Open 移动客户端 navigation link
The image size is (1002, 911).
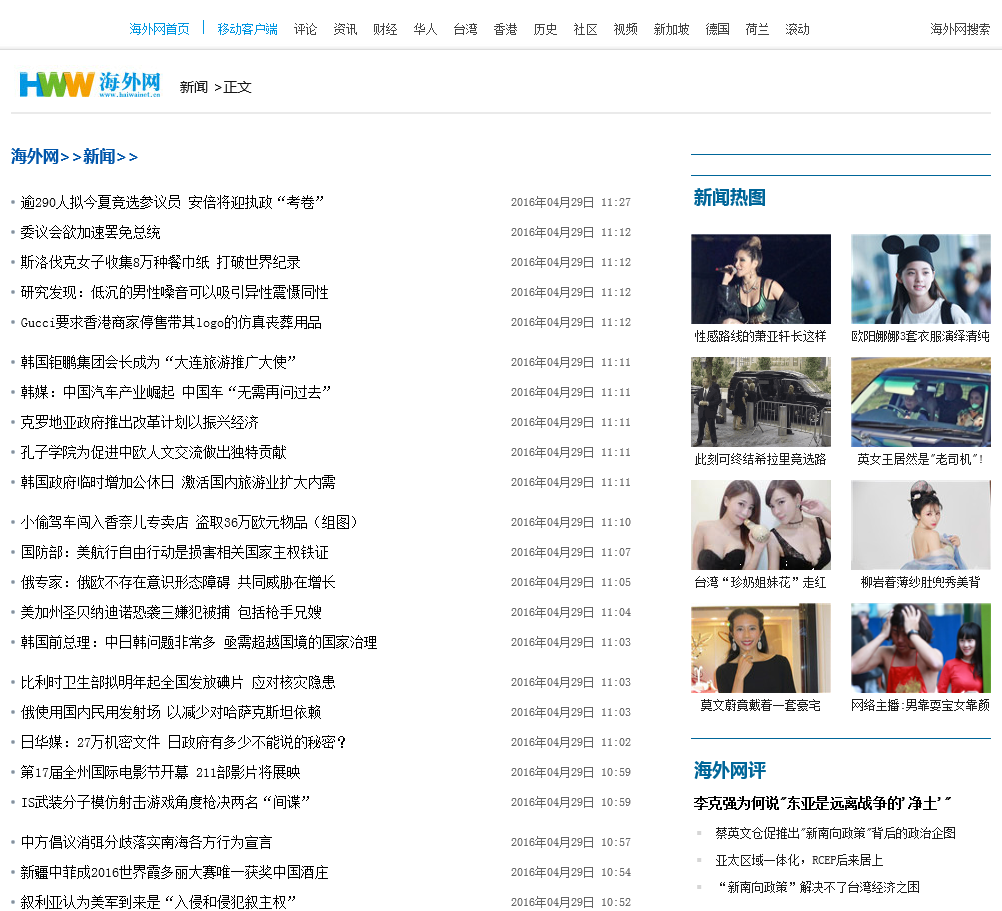click(247, 29)
